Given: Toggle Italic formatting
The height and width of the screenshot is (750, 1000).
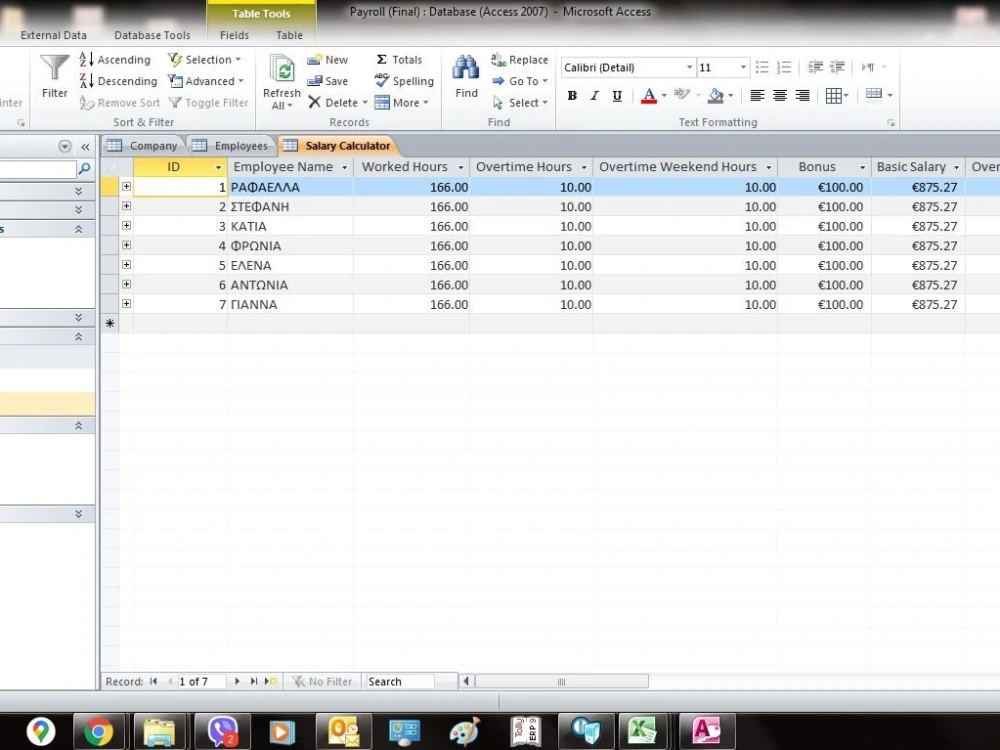Looking at the screenshot, I should [x=594, y=96].
